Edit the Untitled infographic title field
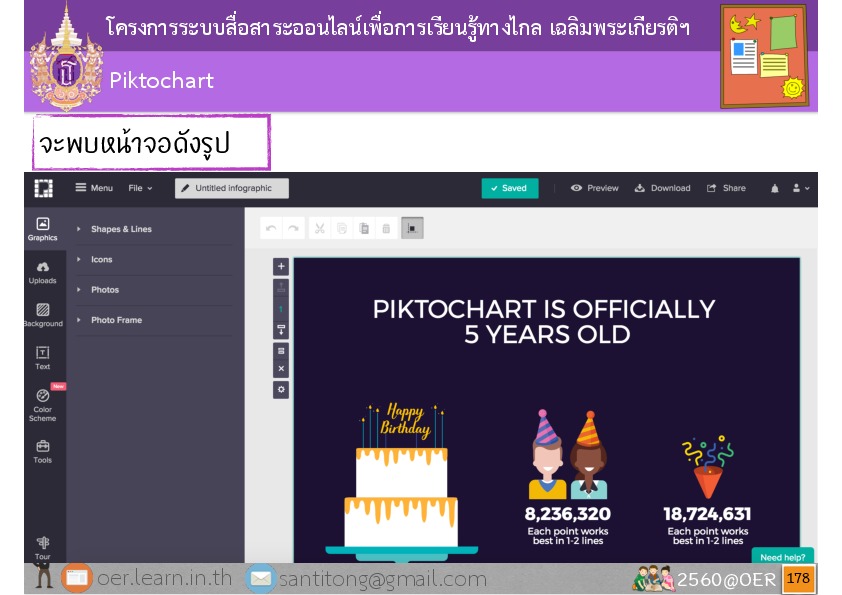Image resolution: width=842 pixels, height=595 pixels. click(x=231, y=188)
